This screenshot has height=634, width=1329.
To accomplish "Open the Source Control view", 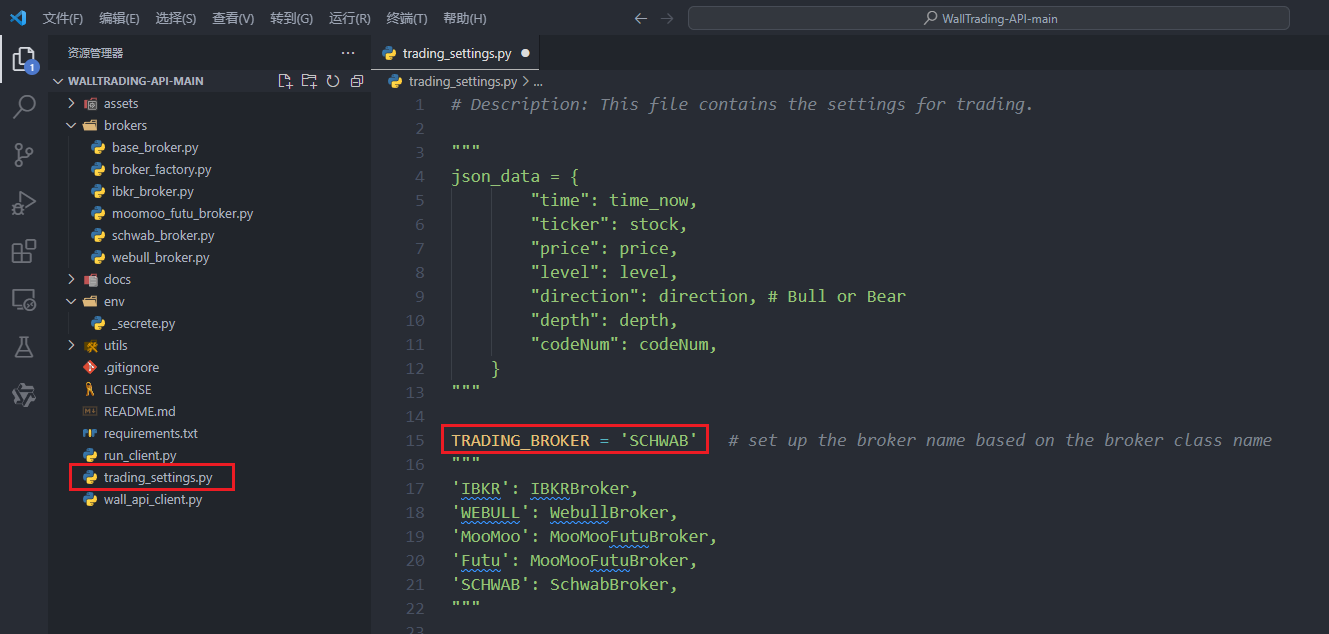I will tap(24, 154).
